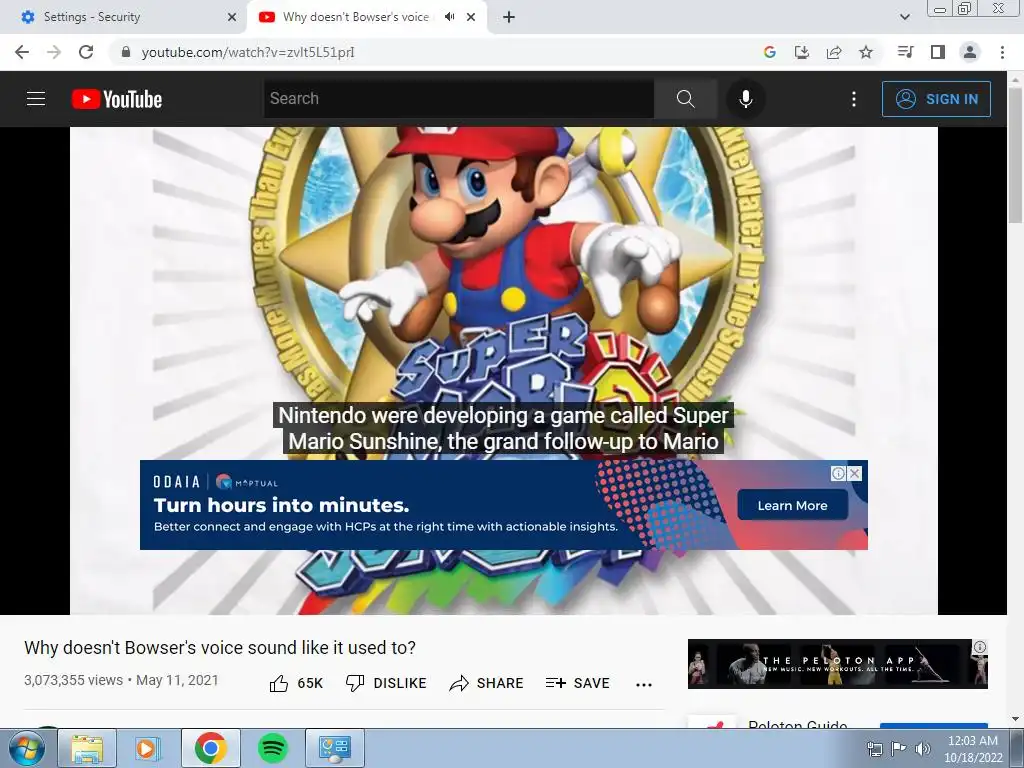Open the Peloton ad info icon

980,647
